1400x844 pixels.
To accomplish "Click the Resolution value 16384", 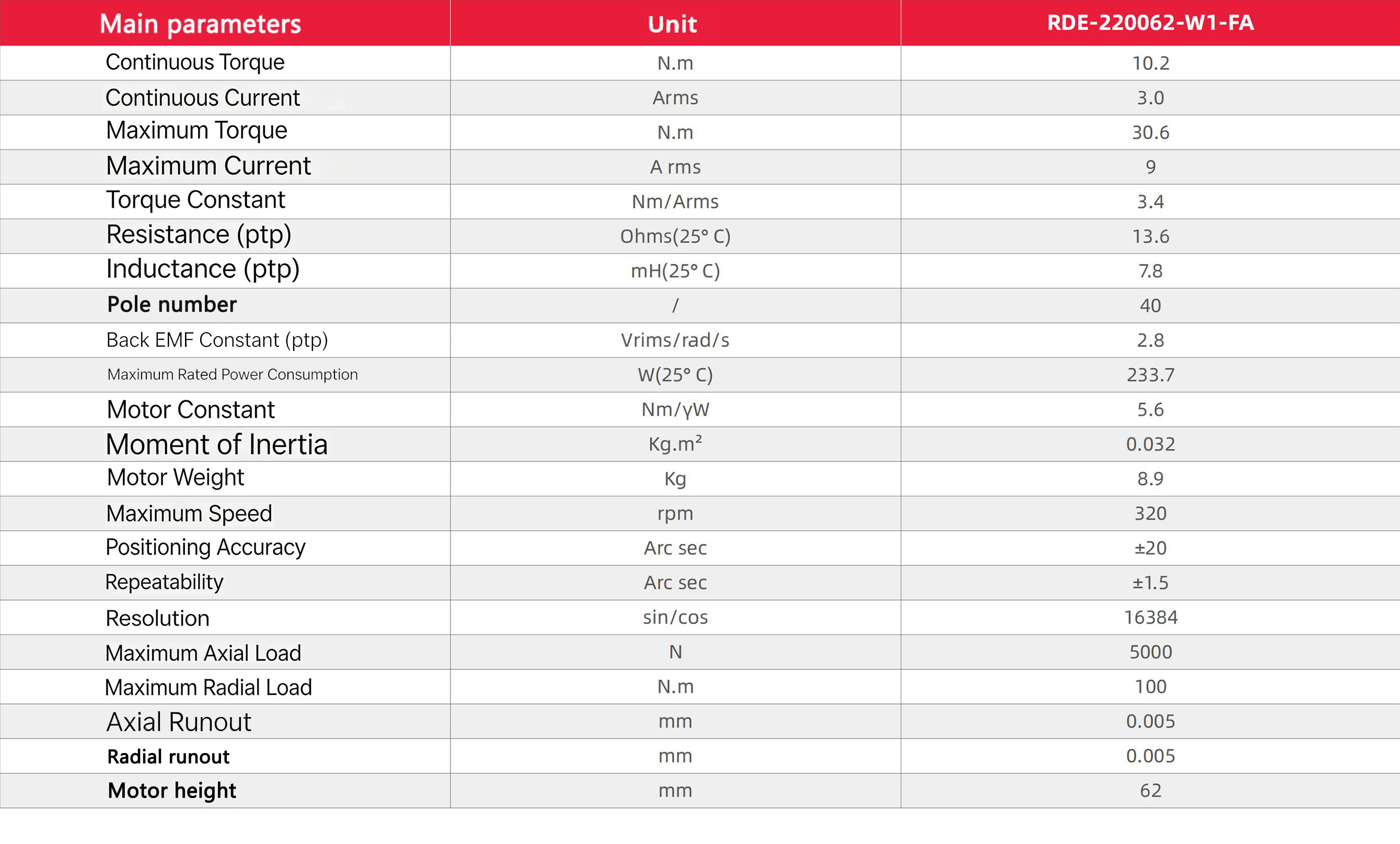I will (x=1150, y=618).
